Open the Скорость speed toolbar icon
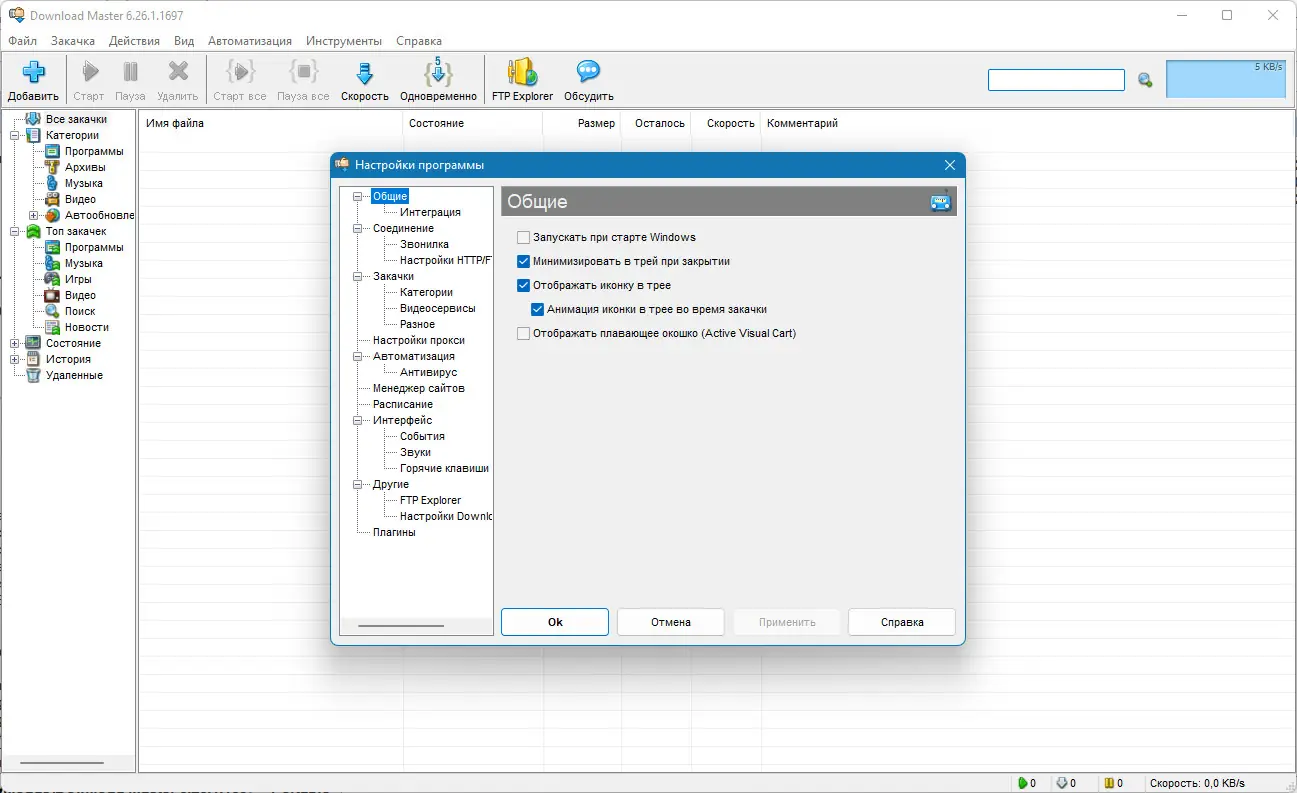Viewport: 1297px width, 793px height. pyautogui.click(x=365, y=72)
